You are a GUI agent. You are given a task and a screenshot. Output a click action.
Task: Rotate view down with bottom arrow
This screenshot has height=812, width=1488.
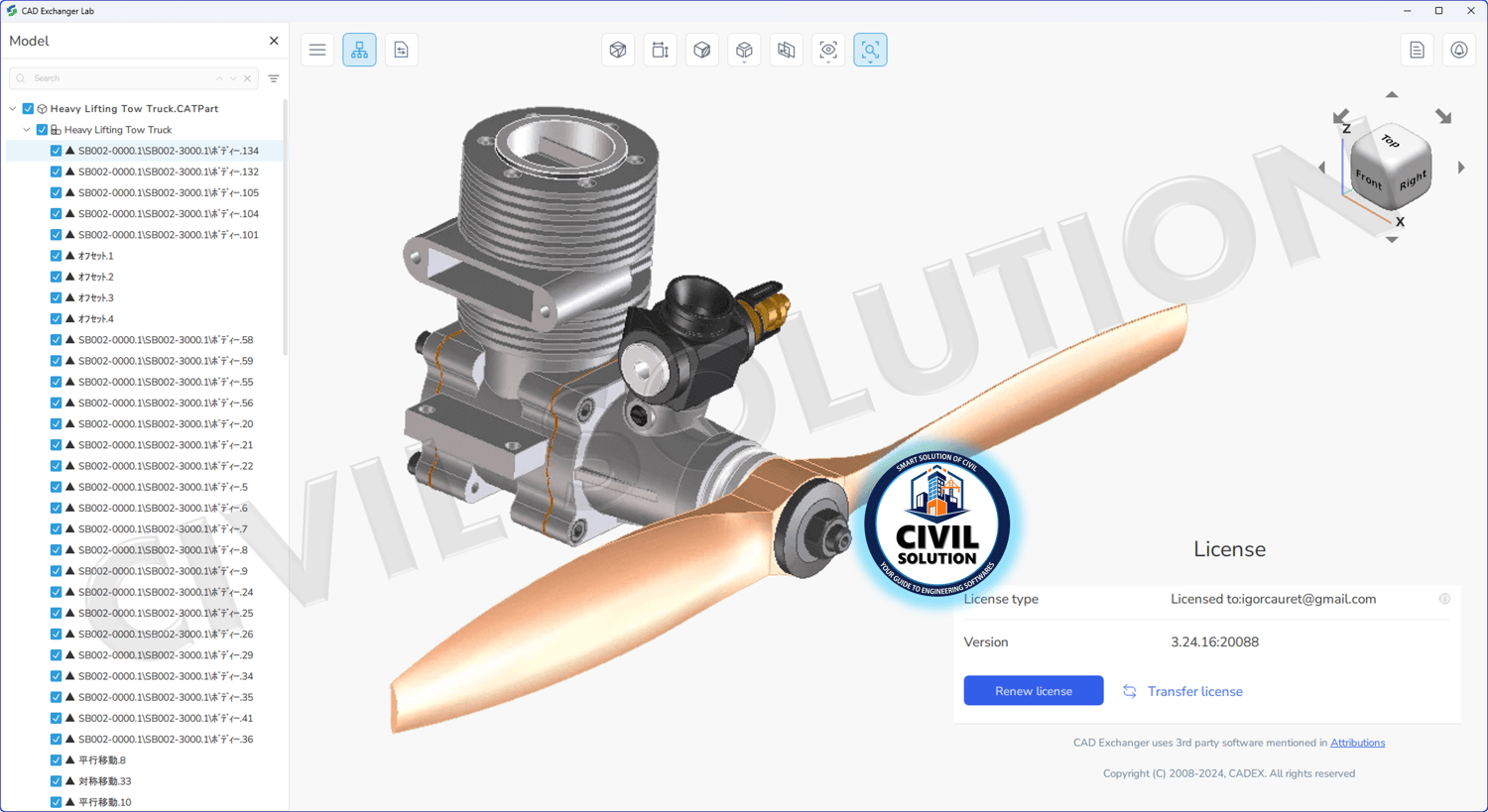pos(1392,239)
